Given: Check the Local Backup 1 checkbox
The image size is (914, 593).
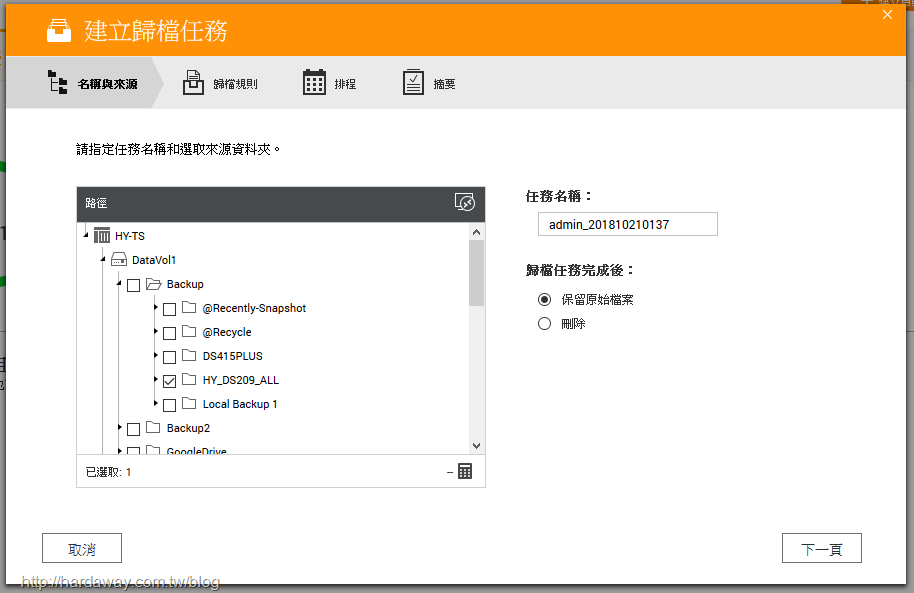Looking at the screenshot, I should click(170, 405).
